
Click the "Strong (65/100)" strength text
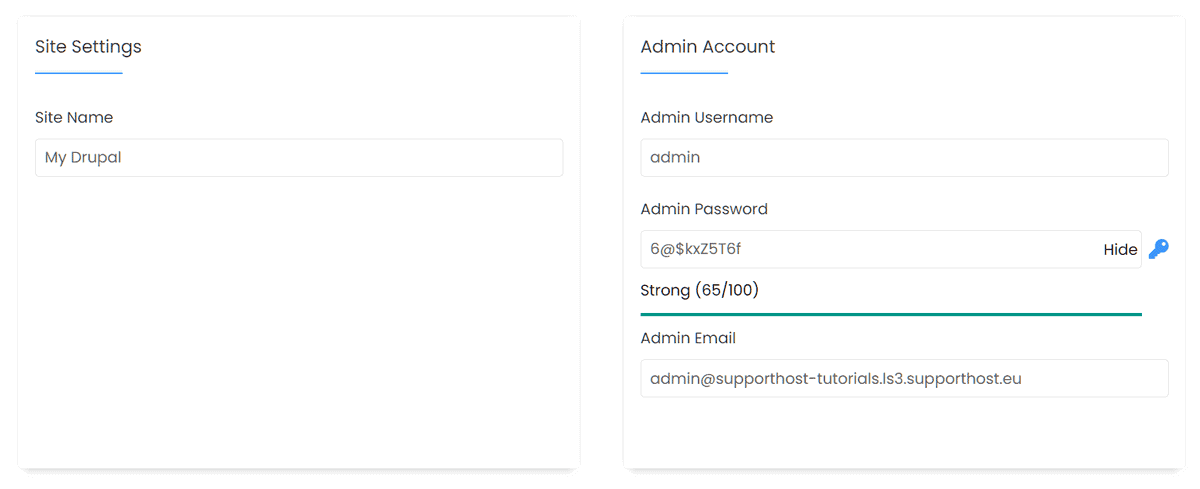click(x=699, y=290)
